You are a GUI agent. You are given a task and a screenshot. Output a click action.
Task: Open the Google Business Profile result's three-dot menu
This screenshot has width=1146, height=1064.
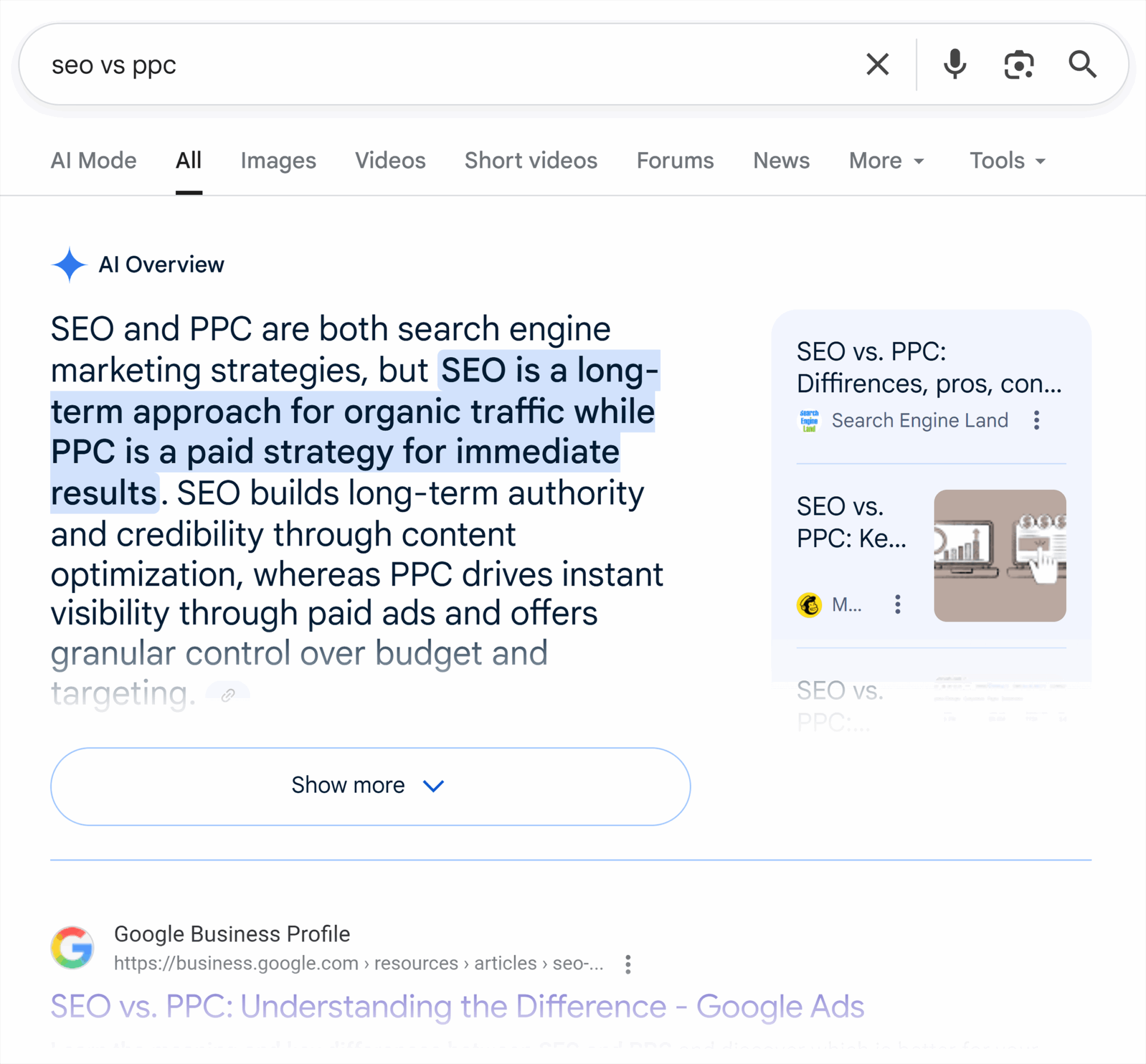click(628, 964)
